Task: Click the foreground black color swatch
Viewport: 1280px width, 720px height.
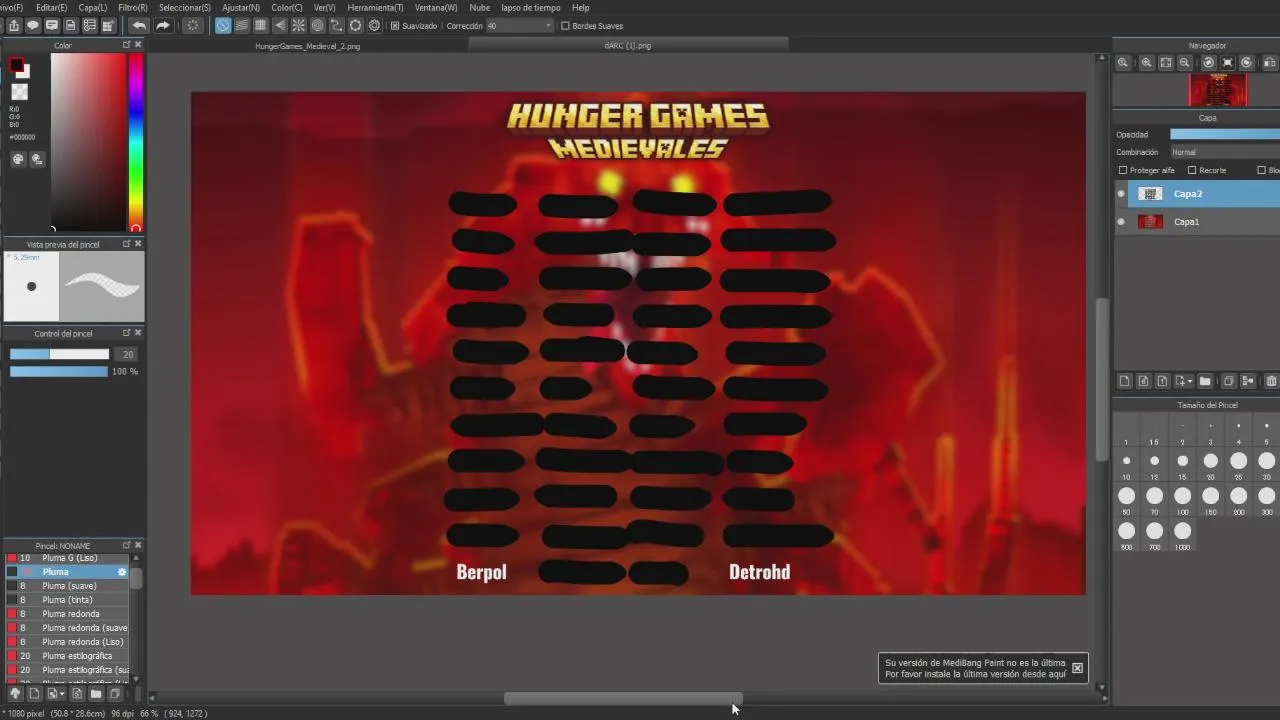Action: click(x=16, y=66)
